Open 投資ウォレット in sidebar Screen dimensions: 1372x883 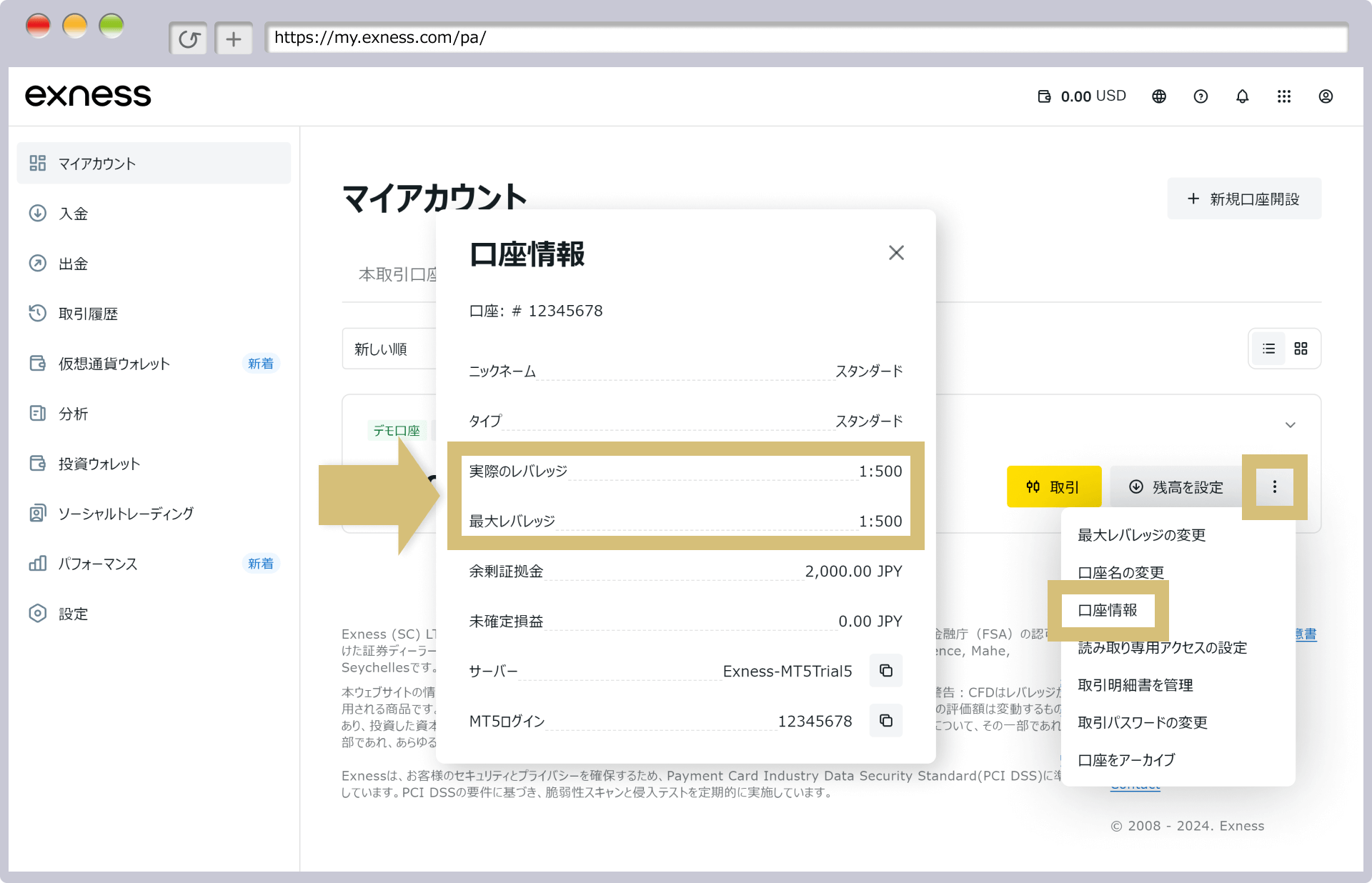[154, 464]
